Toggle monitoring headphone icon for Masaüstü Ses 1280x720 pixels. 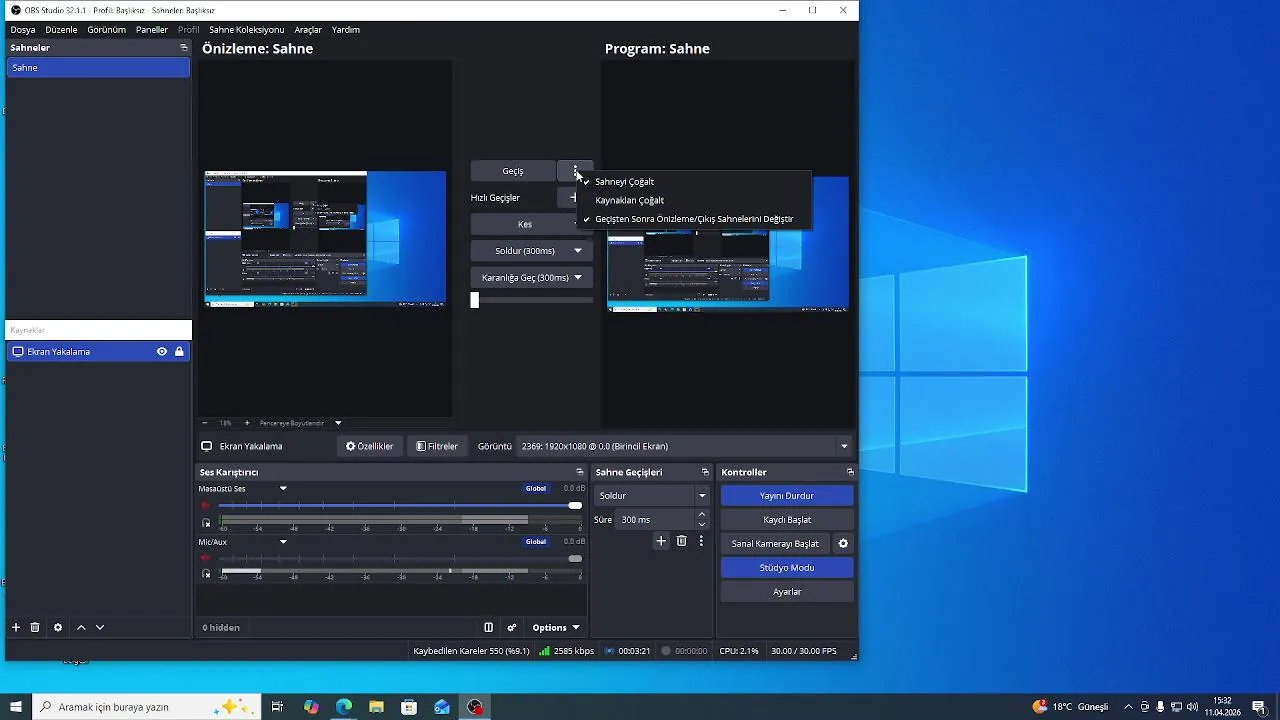[206, 522]
